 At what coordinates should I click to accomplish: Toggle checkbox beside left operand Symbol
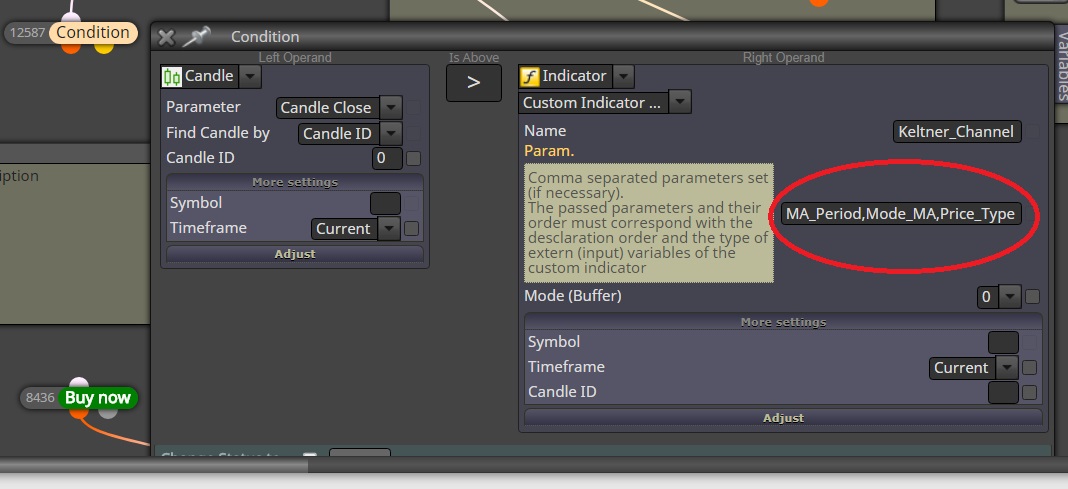413,203
